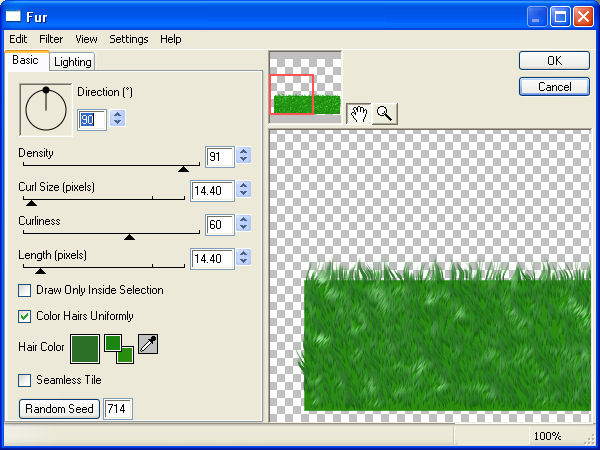Enable the Seamless Tile checkbox
Image resolution: width=600 pixels, height=450 pixels.
point(25,380)
